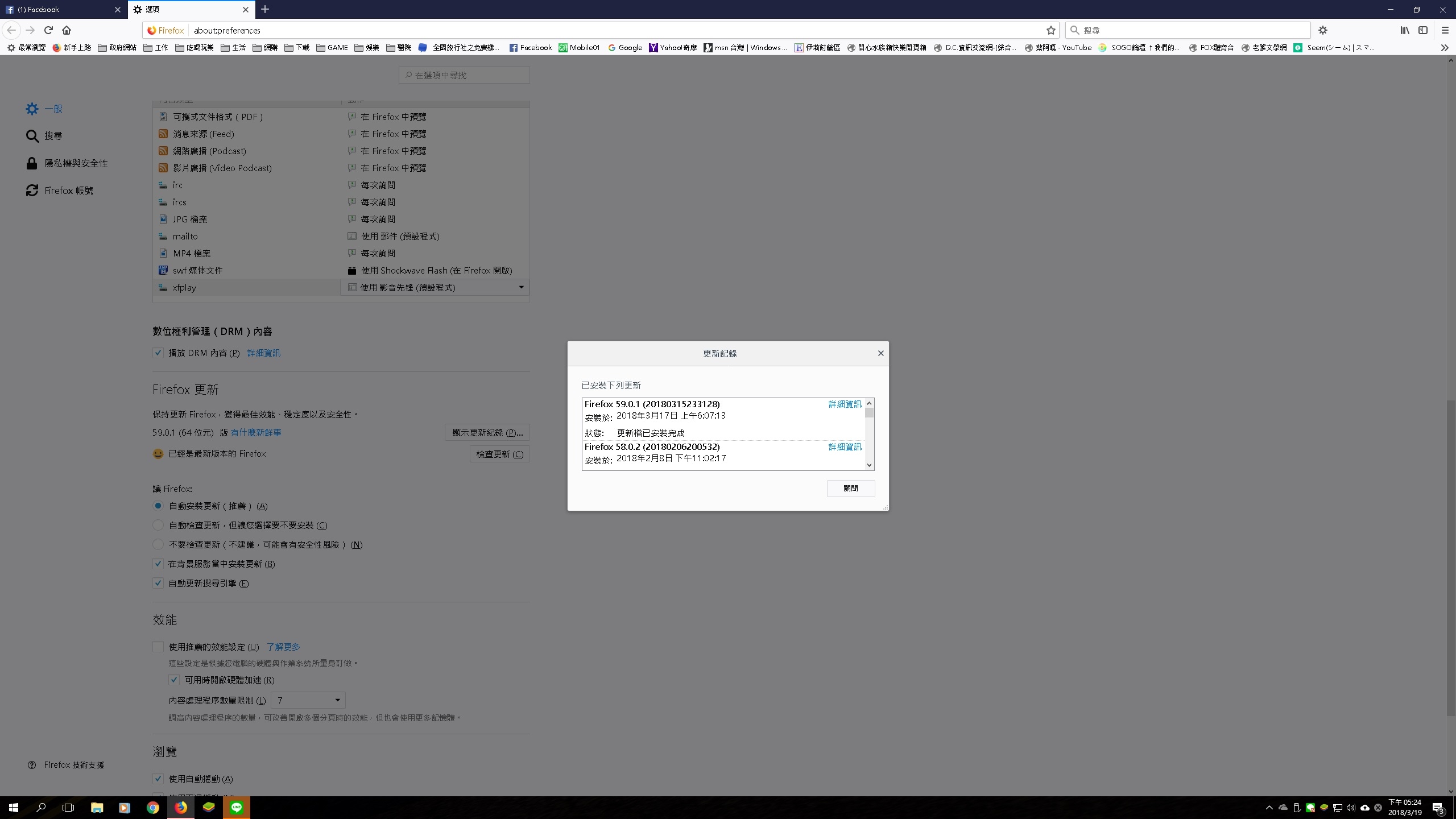This screenshot has height=819, width=1456.
Task: Select the swf 媒体文件 row
Action: (341, 270)
